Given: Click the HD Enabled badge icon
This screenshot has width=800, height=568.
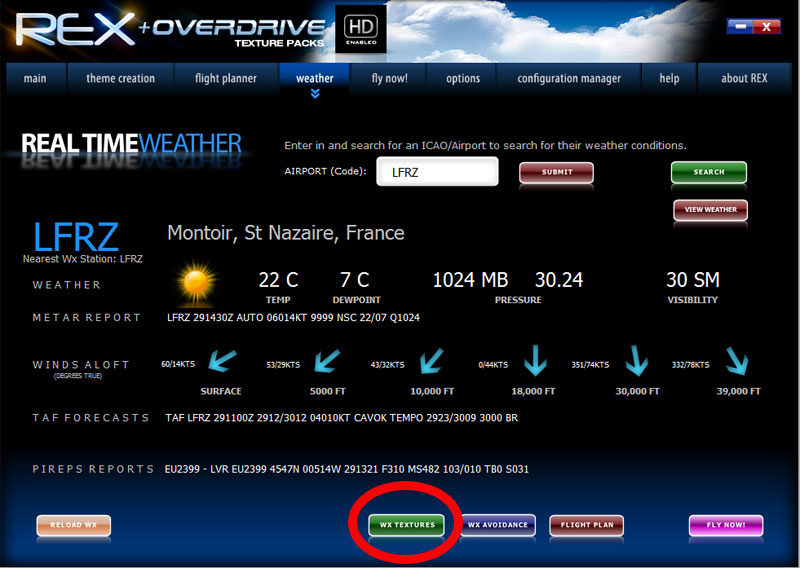Looking at the screenshot, I should coord(361,29).
